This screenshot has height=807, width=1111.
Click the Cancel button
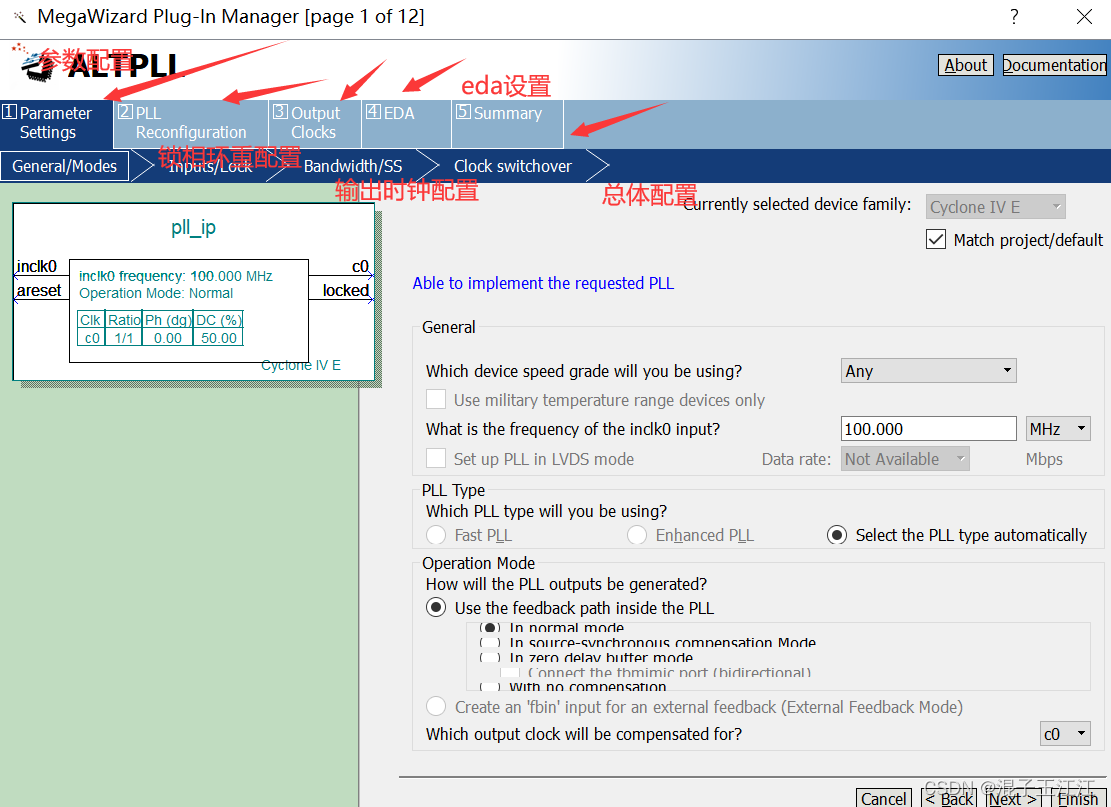point(883,798)
